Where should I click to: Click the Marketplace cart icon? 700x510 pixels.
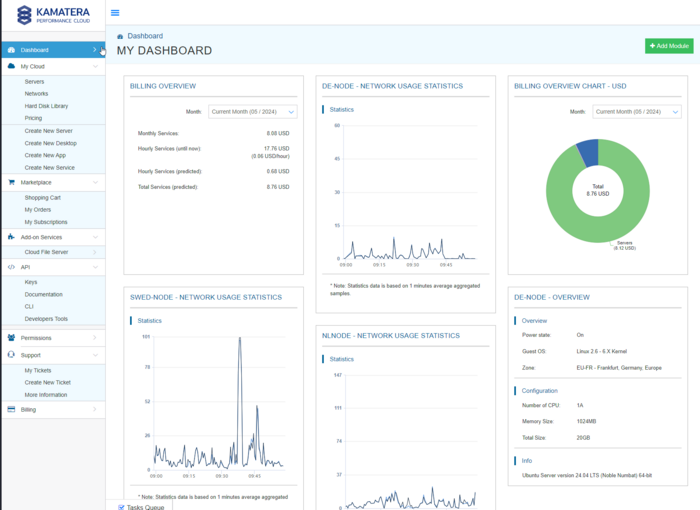click(11, 182)
